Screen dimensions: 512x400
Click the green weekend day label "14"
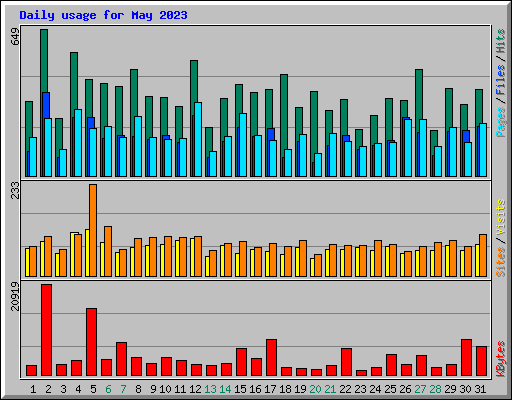pyautogui.click(x=225, y=389)
